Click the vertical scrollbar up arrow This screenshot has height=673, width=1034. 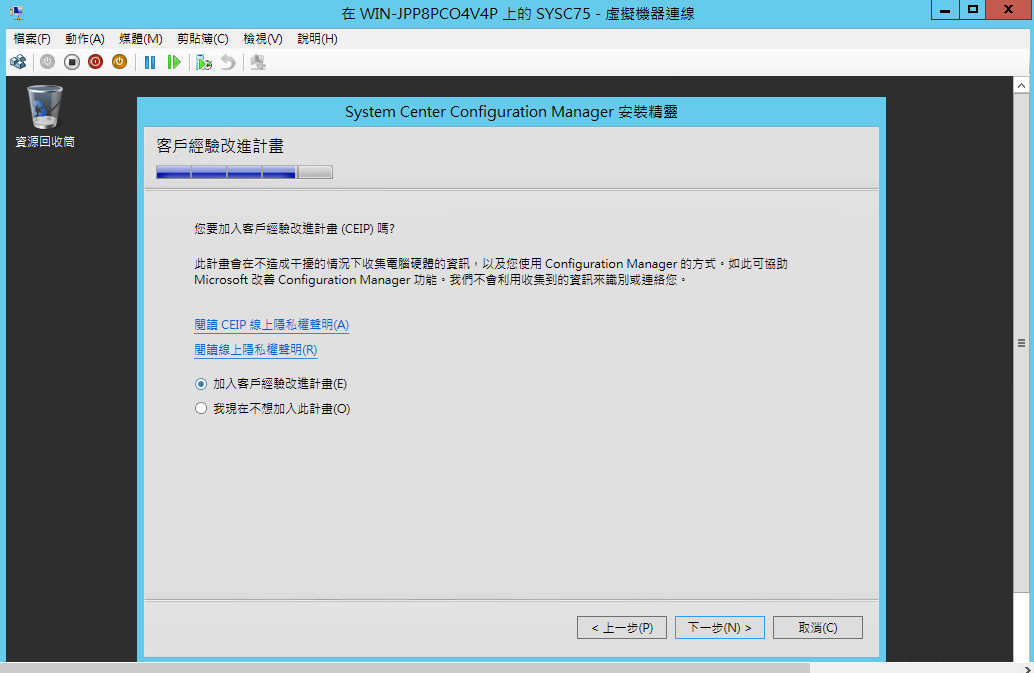[x=1021, y=85]
